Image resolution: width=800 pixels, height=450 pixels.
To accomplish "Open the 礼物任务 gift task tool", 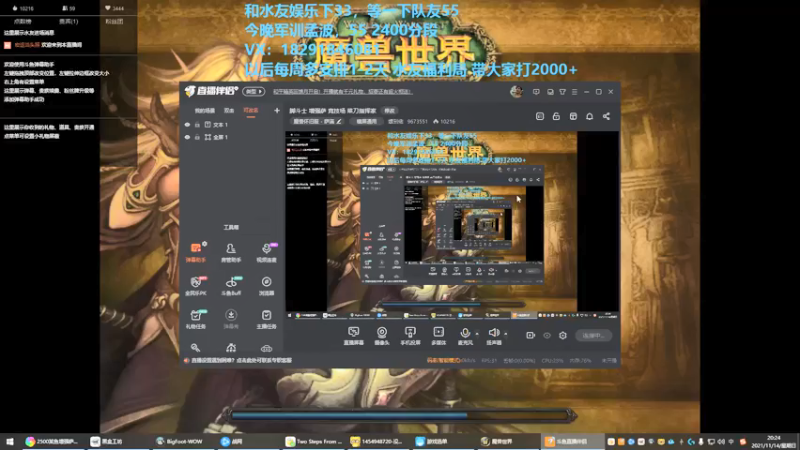I will point(195,319).
